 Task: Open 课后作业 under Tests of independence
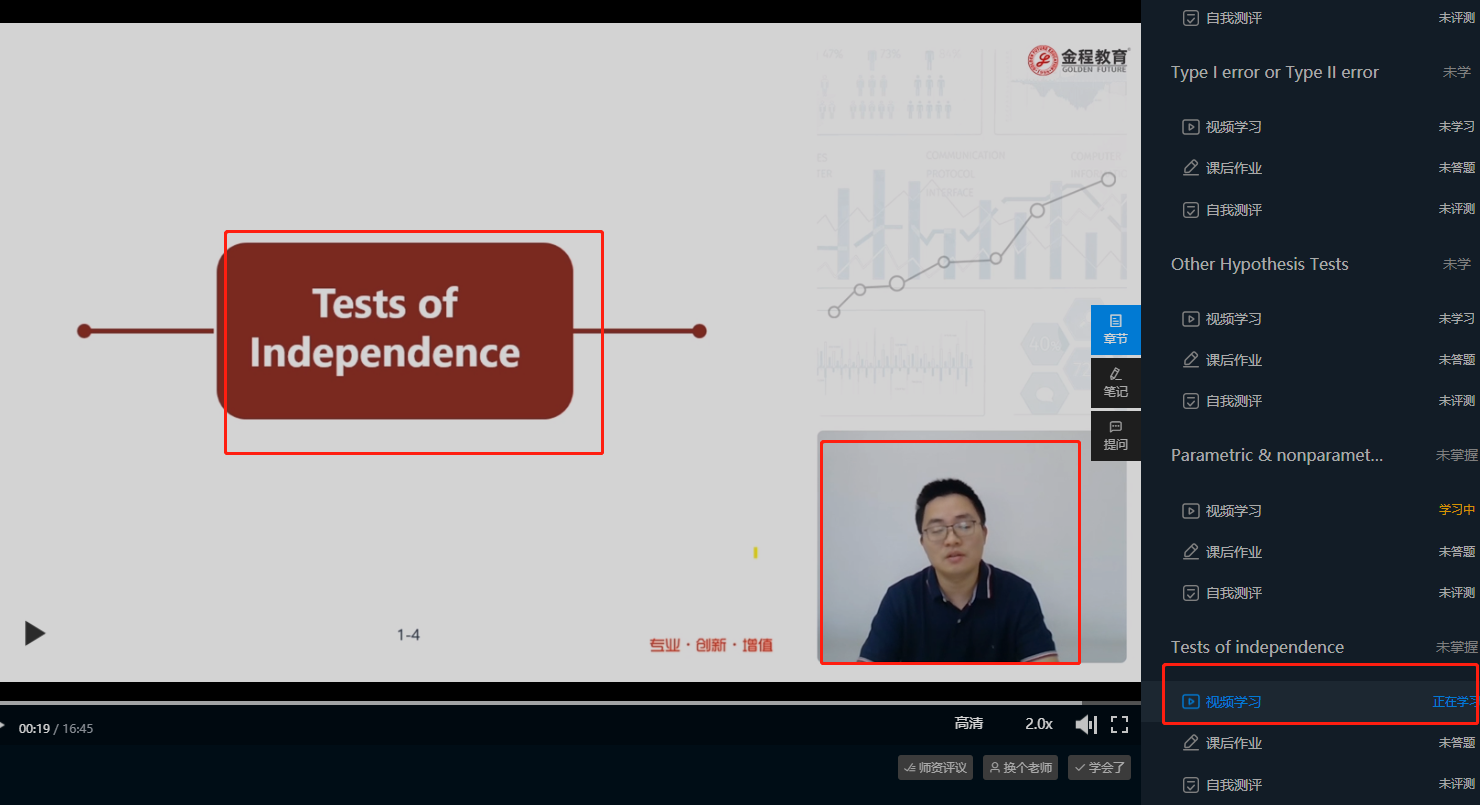[x=1233, y=743]
